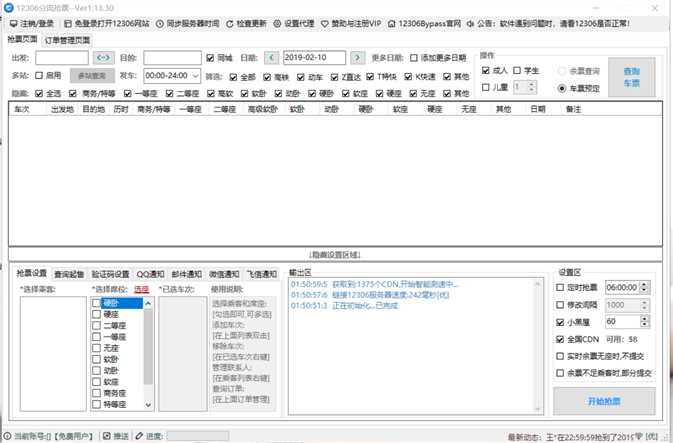This screenshot has width=673, height=443.
Task: Open the date 2019-02-10 field
Action: [x=315, y=58]
